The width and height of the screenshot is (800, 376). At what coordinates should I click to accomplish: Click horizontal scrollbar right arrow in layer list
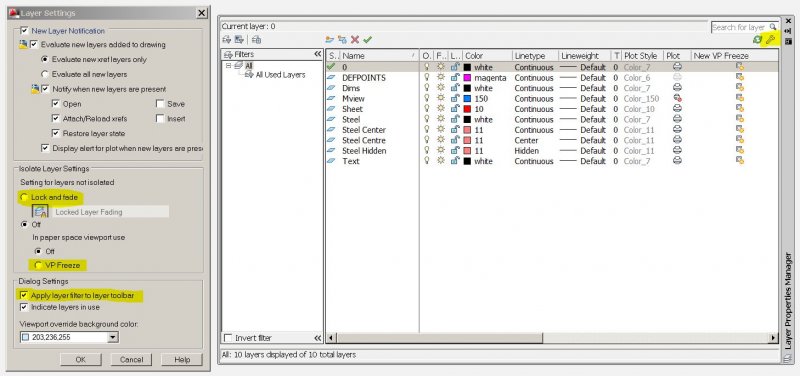click(x=774, y=338)
